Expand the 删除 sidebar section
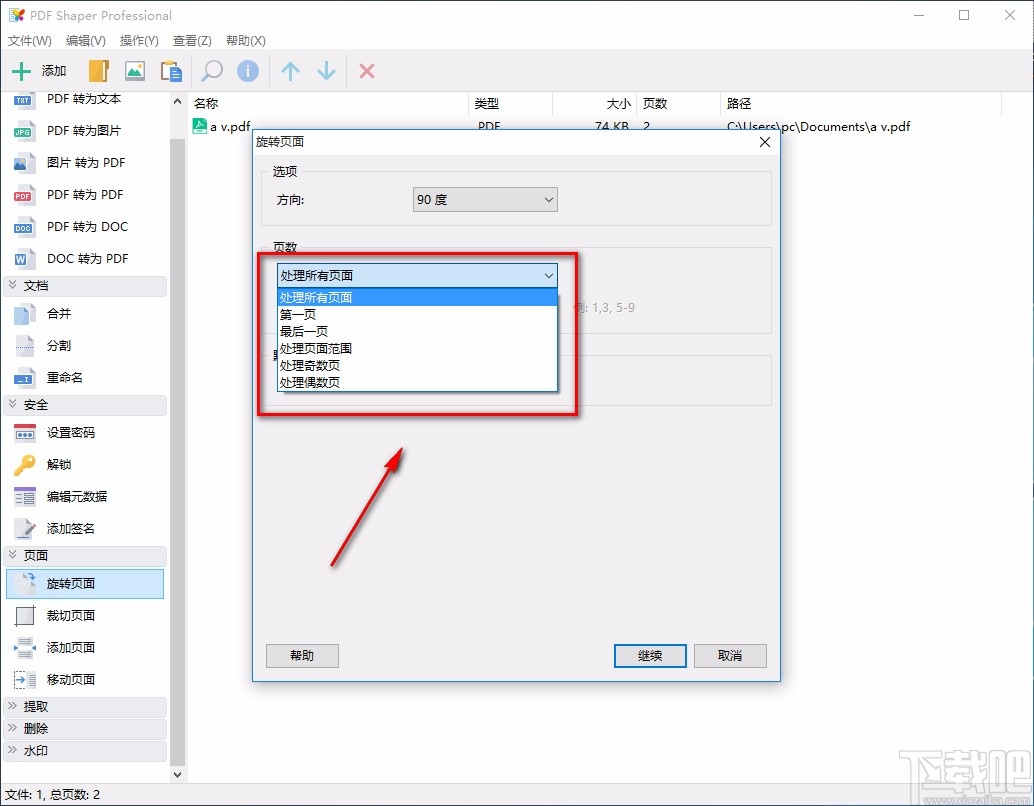Image resolution: width=1034 pixels, height=806 pixels. 85,728
